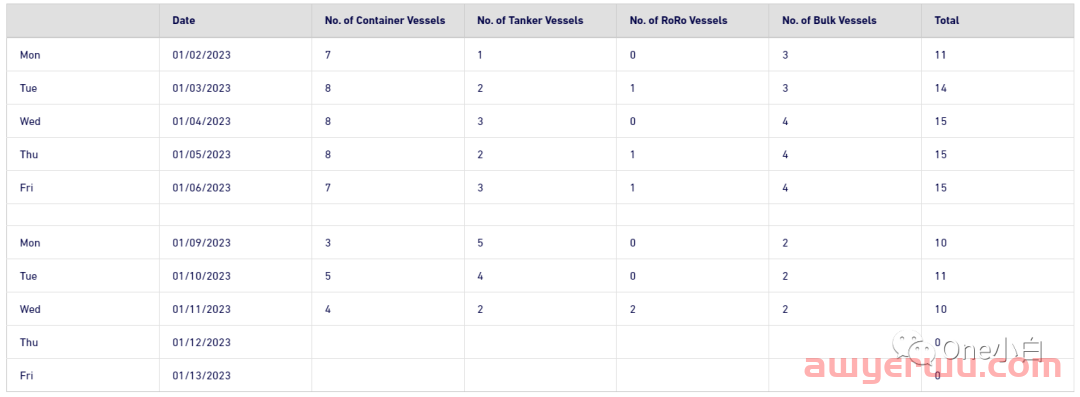Click the No. of Bulk Vessels header
Viewport: 1080px width, 397px height.
pyautogui.click(x=829, y=21)
